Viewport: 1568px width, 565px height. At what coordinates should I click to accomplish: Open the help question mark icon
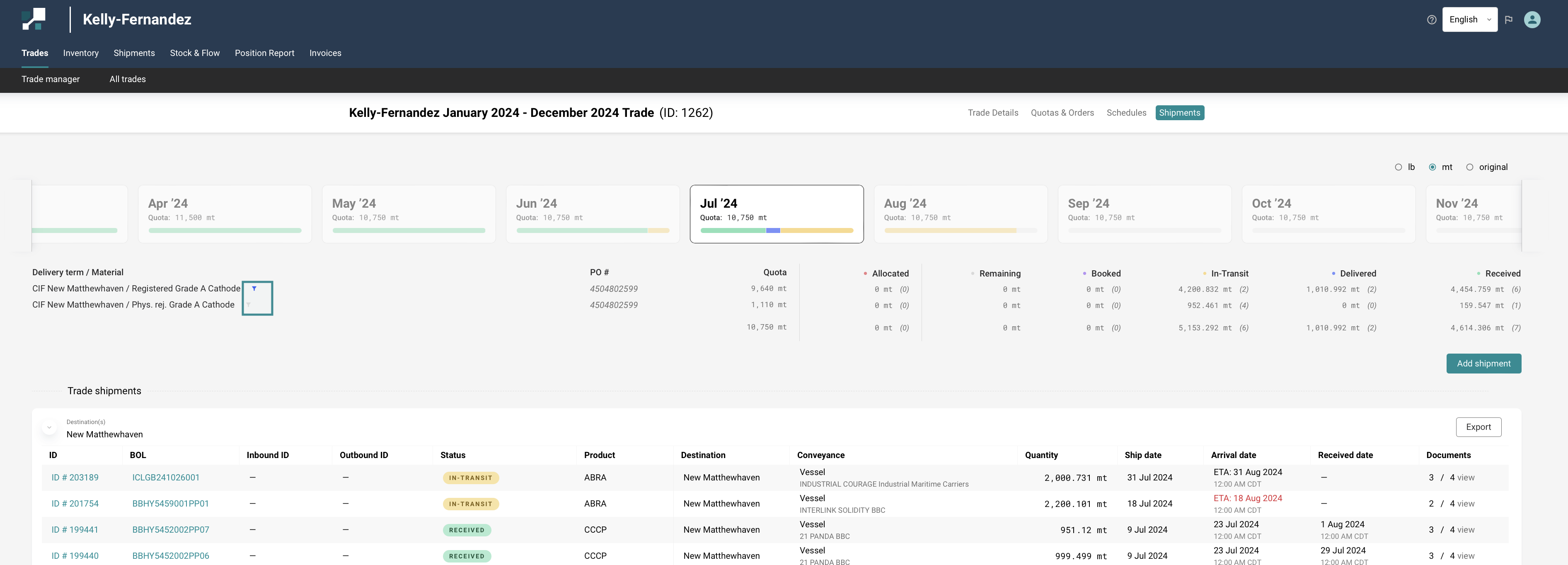click(x=1431, y=19)
